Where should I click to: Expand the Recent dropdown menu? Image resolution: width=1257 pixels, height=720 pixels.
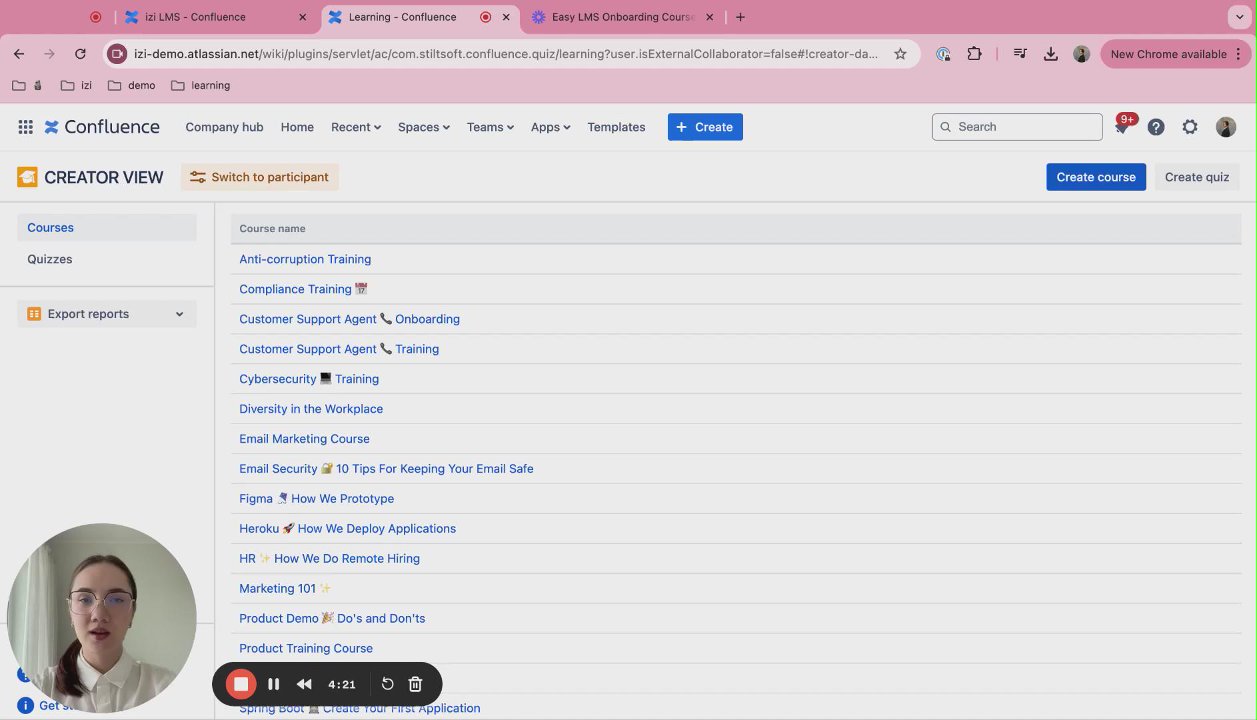(356, 127)
